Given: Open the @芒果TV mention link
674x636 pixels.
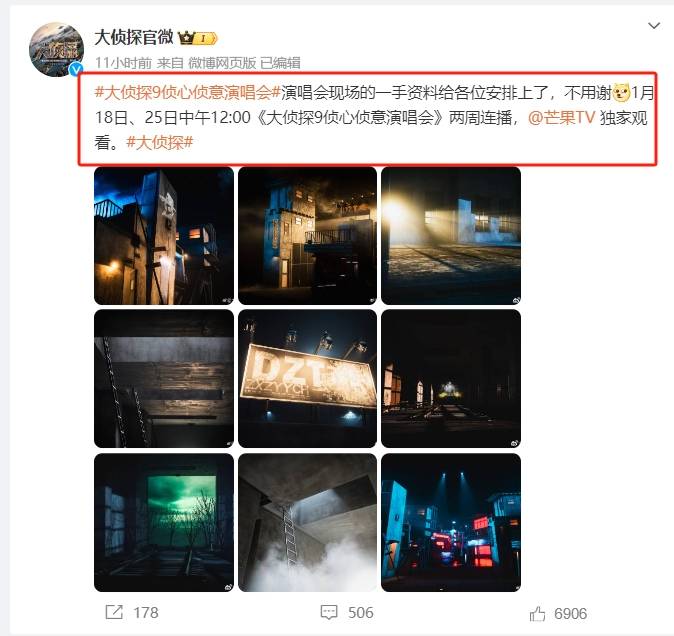Looking at the screenshot, I should point(561,117).
